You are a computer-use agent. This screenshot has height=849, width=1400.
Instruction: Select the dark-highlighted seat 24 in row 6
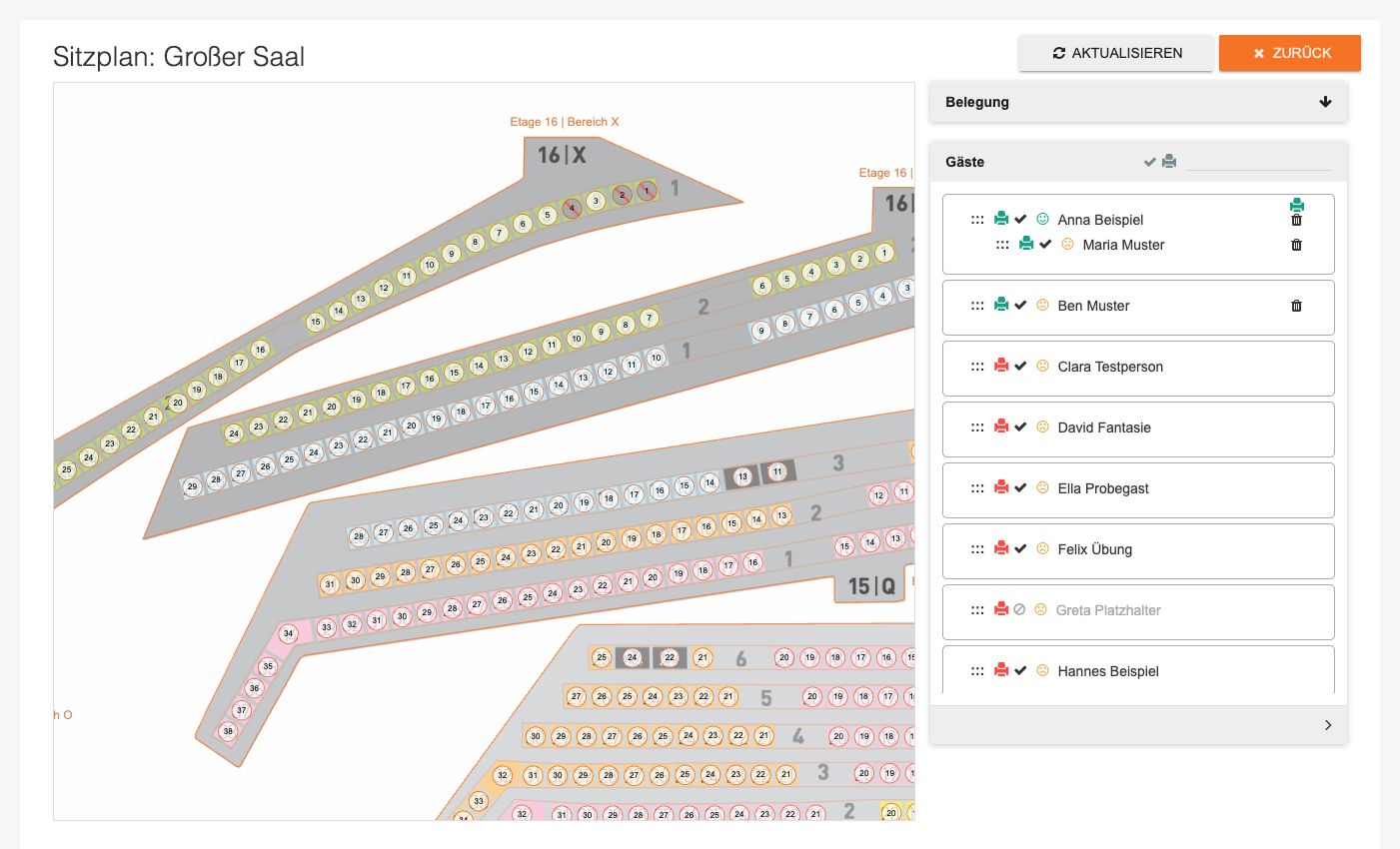point(632,657)
